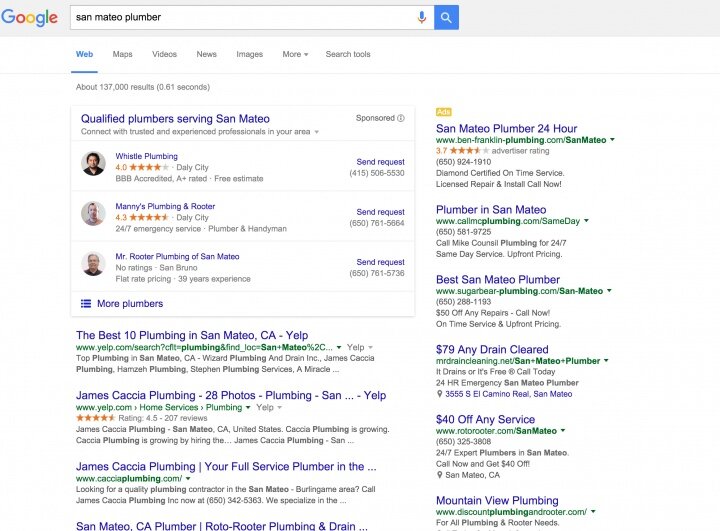Open dropdown arrow next to cacciaplumbing.com URL
Image resolution: width=720 pixels, height=531 pixels.
click(x=188, y=479)
